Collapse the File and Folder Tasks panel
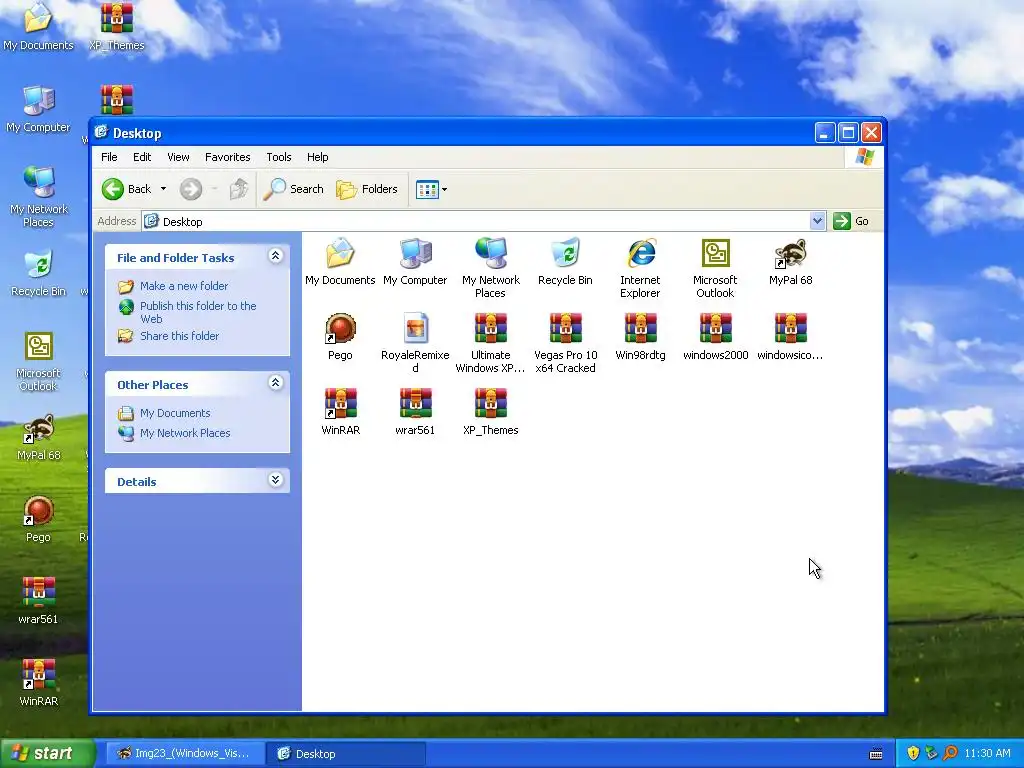This screenshot has height=768, width=1024. (x=276, y=256)
